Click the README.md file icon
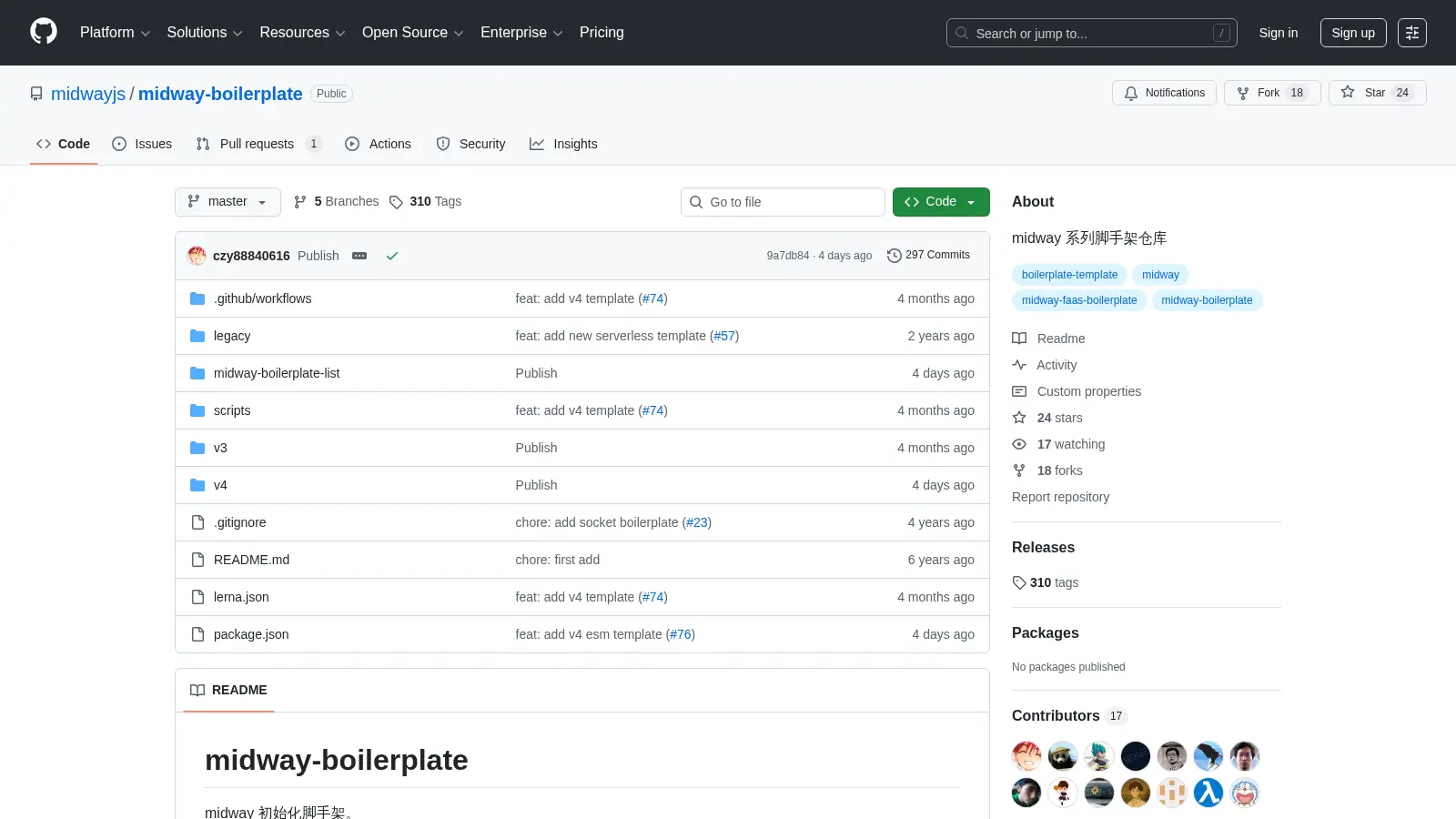The width and height of the screenshot is (1456, 819). click(x=197, y=560)
